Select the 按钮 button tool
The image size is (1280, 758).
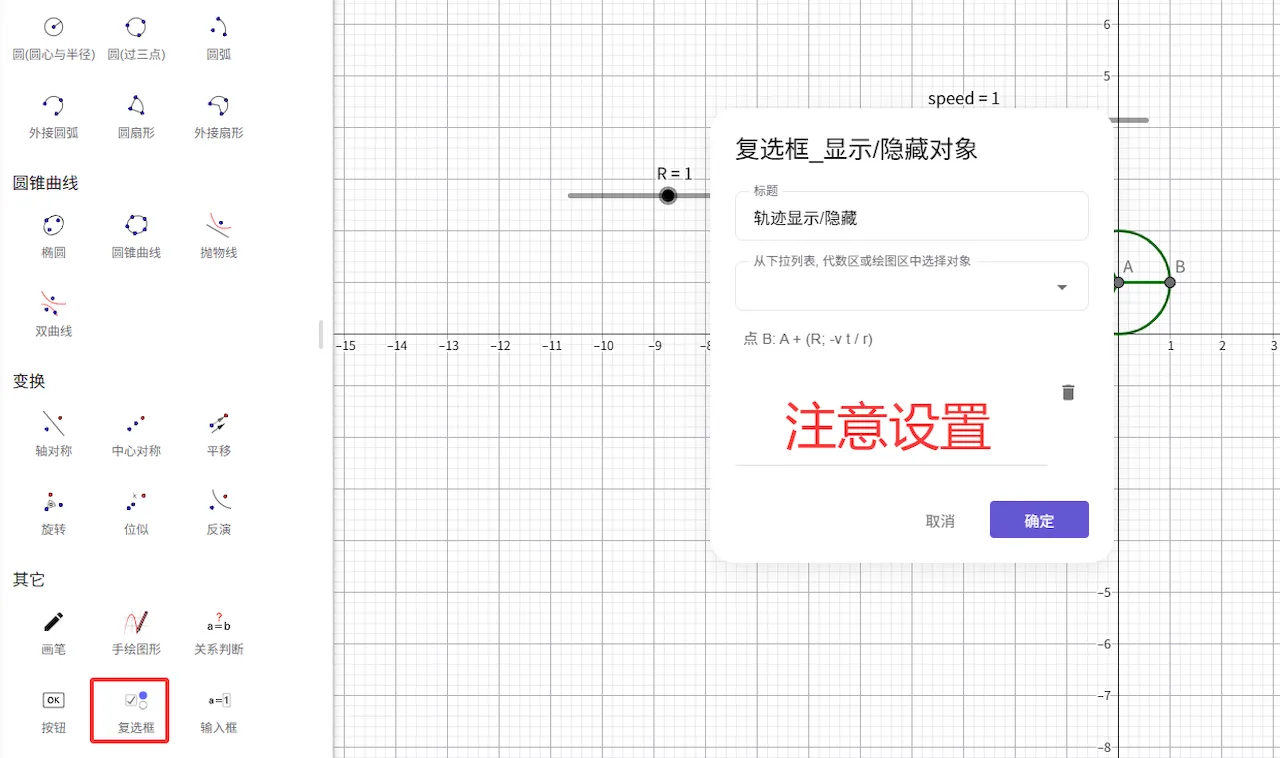pyautogui.click(x=53, y=710)
